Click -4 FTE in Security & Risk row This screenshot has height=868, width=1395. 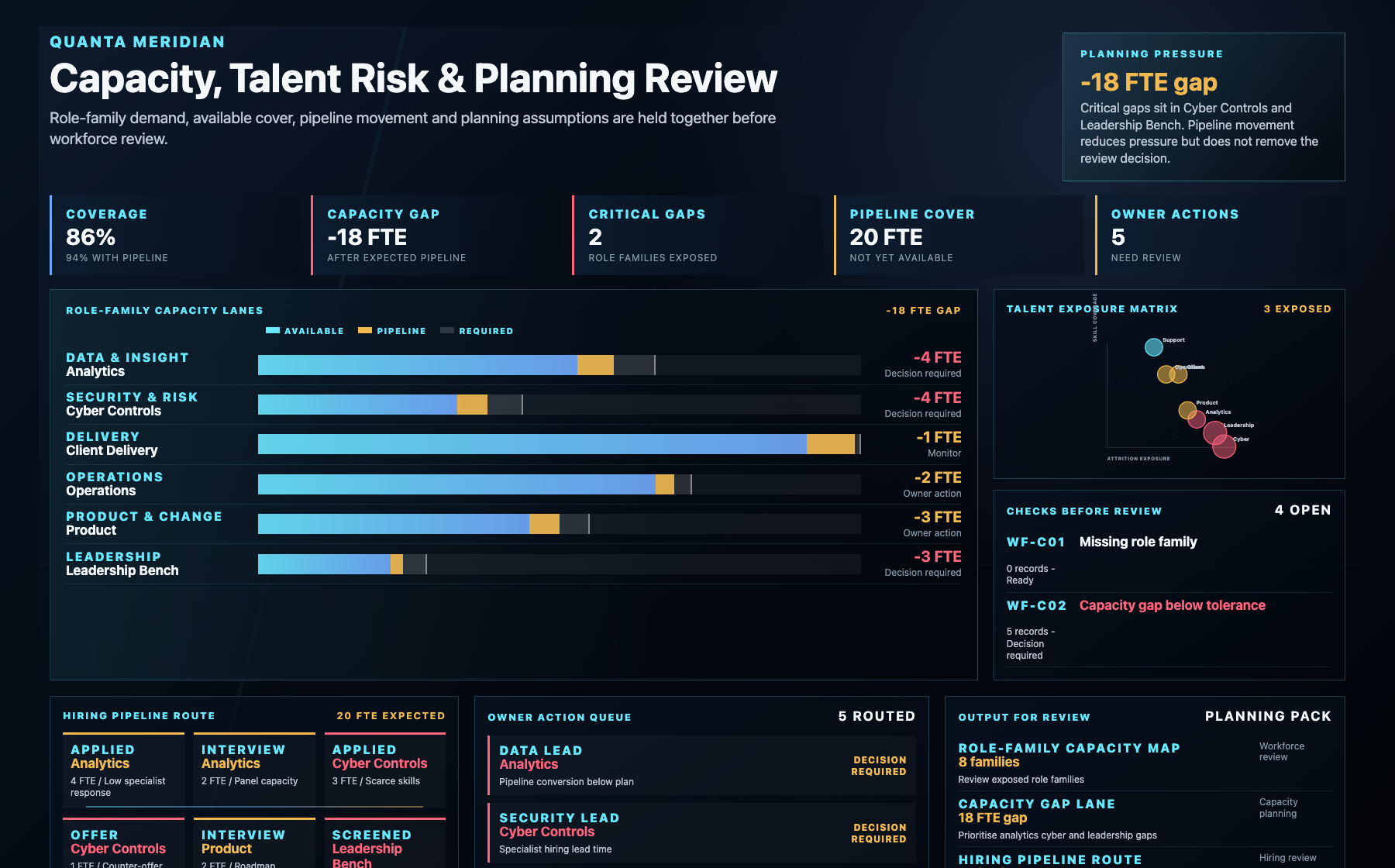pos(937,398)
